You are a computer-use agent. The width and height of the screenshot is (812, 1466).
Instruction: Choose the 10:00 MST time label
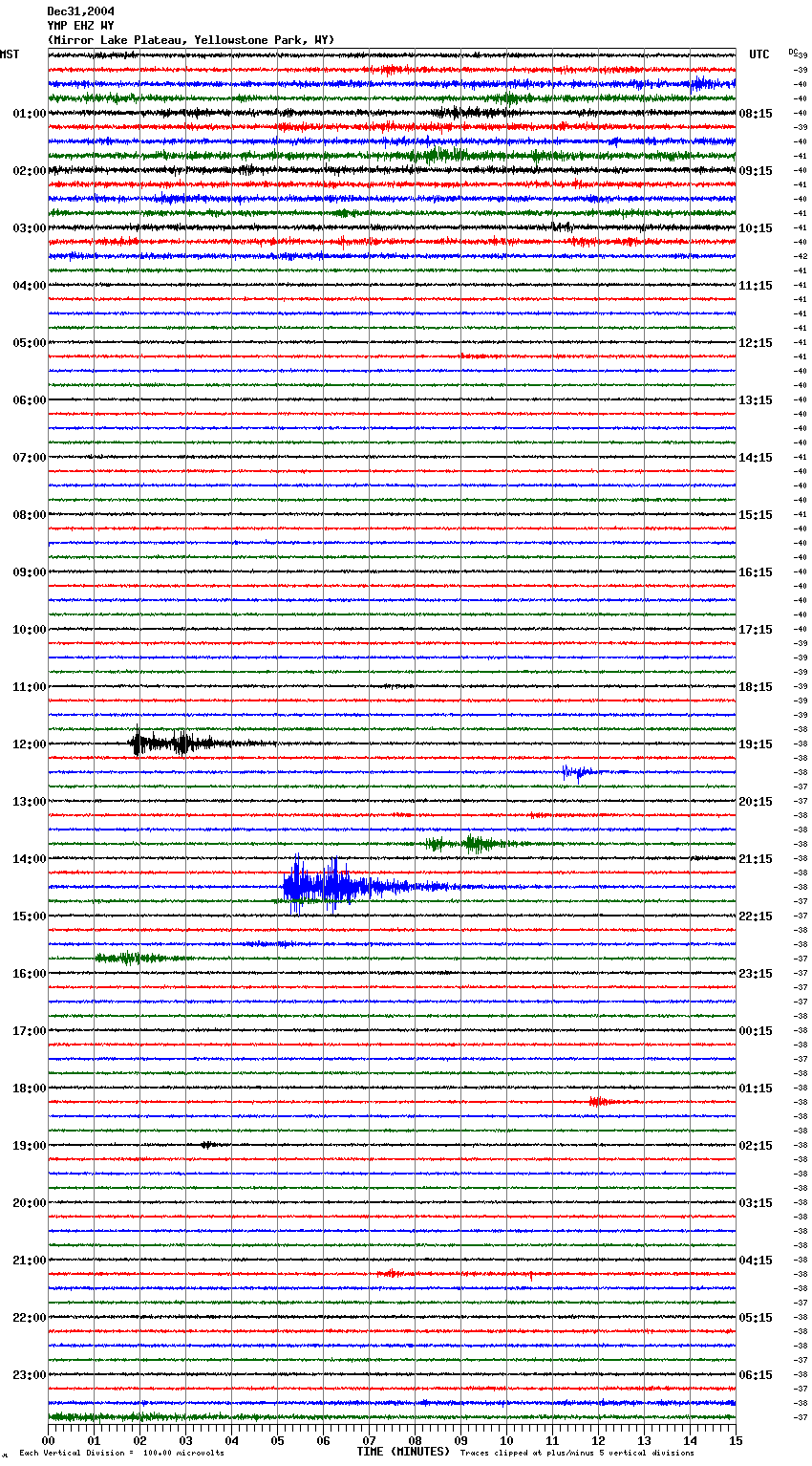pos(30,630)
